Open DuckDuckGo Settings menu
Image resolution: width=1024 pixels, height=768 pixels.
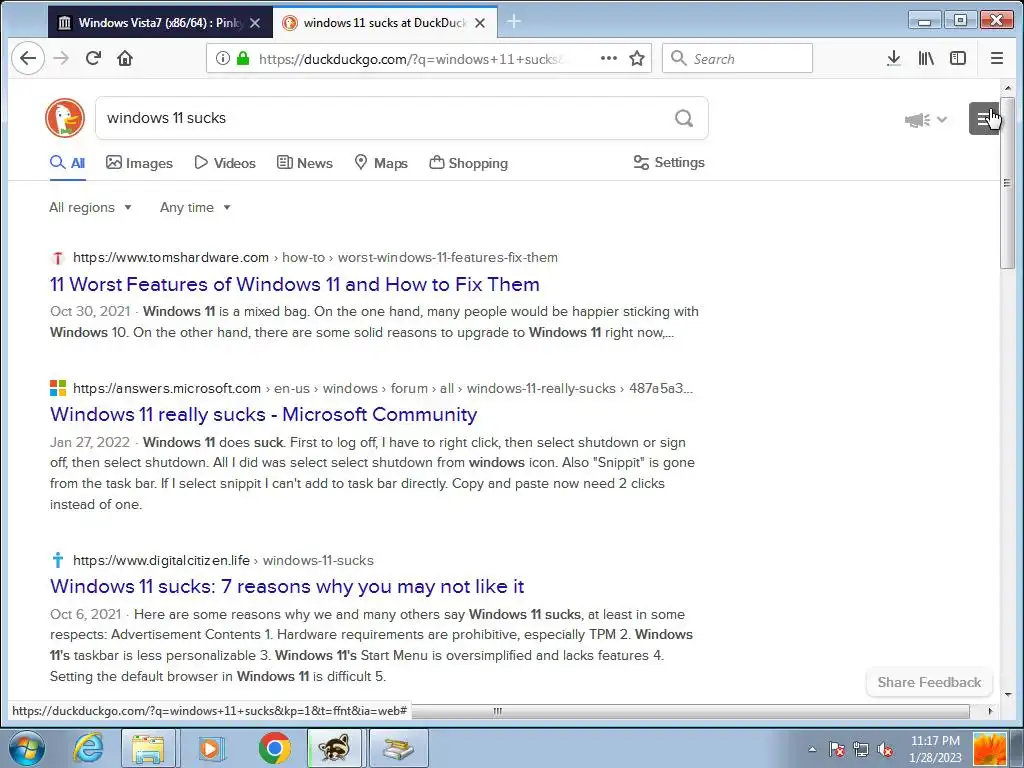click(669, 163)
